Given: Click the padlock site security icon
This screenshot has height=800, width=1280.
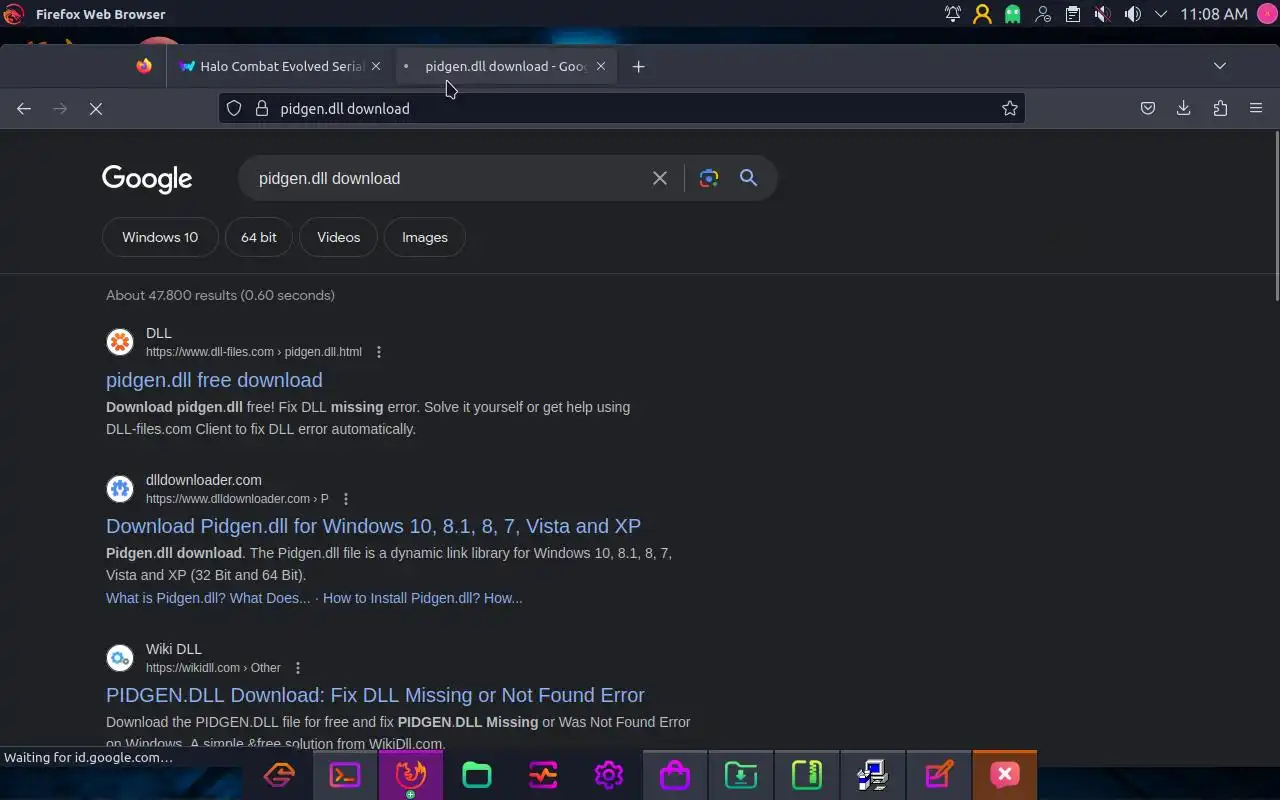Looking at the screenshot, I should tap(262, 108).
